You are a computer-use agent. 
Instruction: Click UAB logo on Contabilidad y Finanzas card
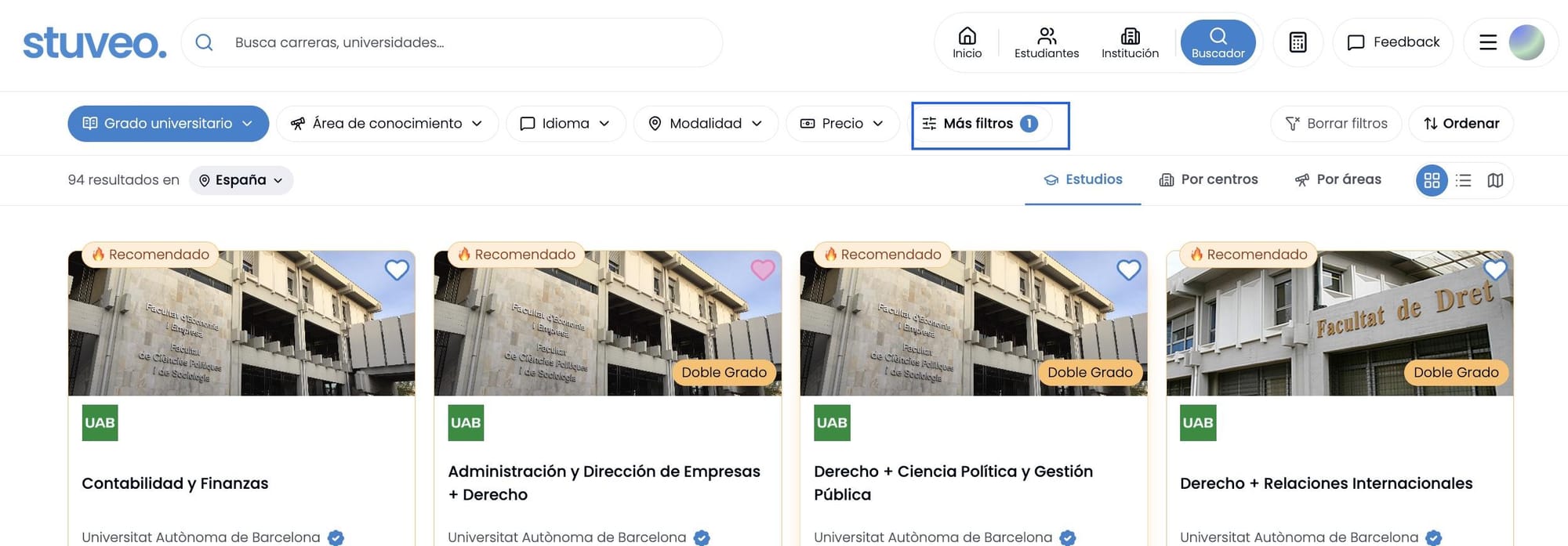[100, 423]
